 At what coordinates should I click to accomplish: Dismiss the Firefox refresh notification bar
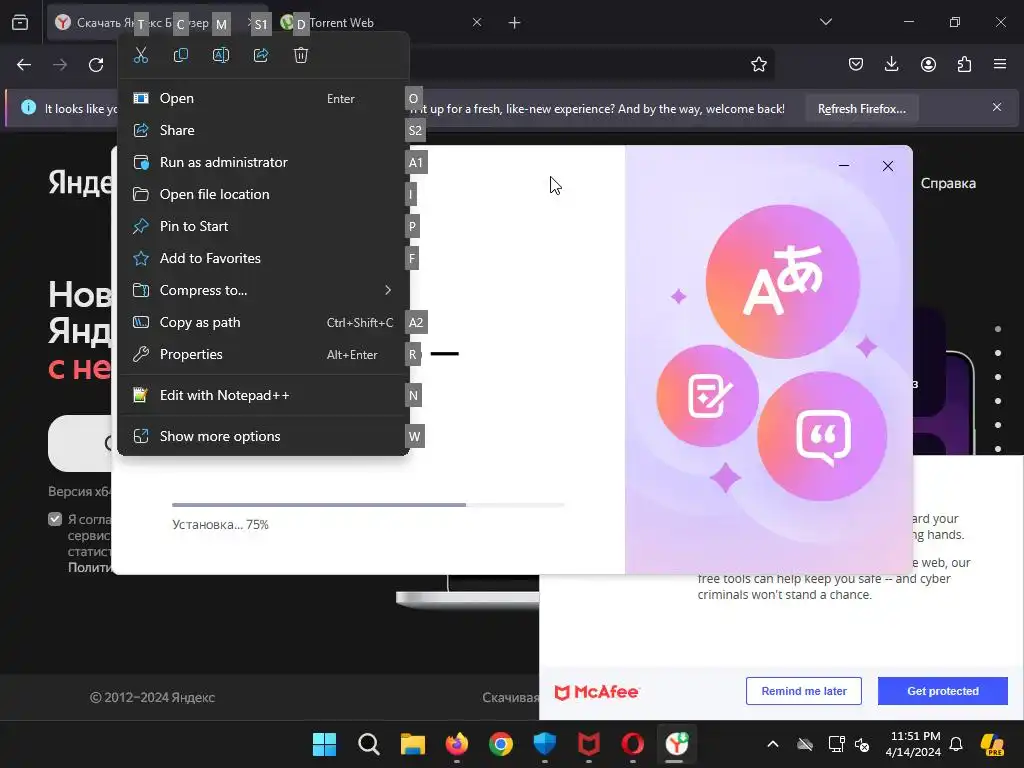click(997, 107)
